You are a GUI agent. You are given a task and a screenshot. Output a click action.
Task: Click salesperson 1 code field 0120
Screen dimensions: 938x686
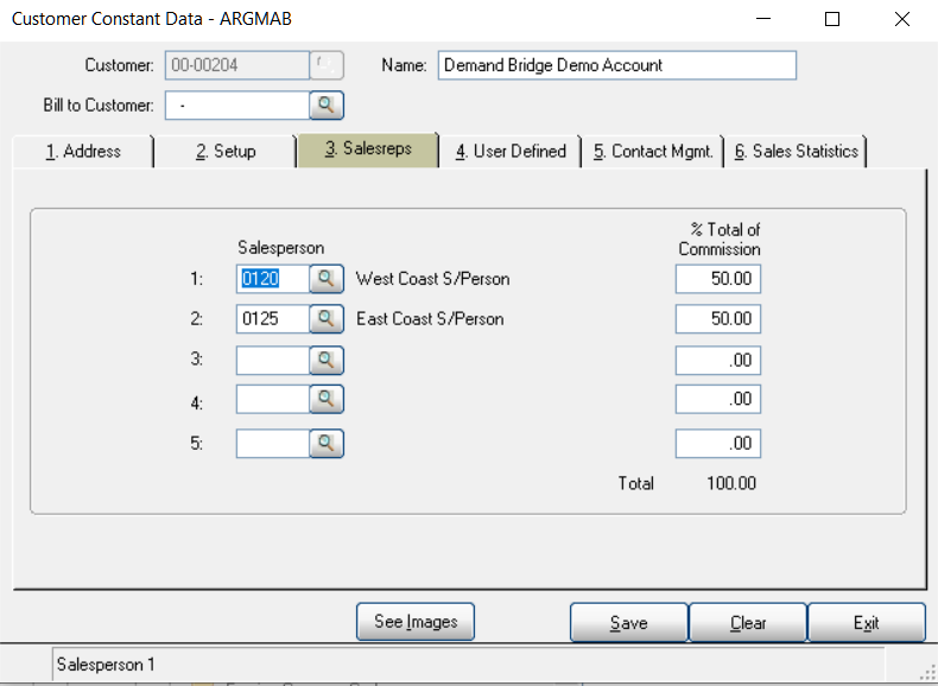pyautogui.click(x=273, y=279)
